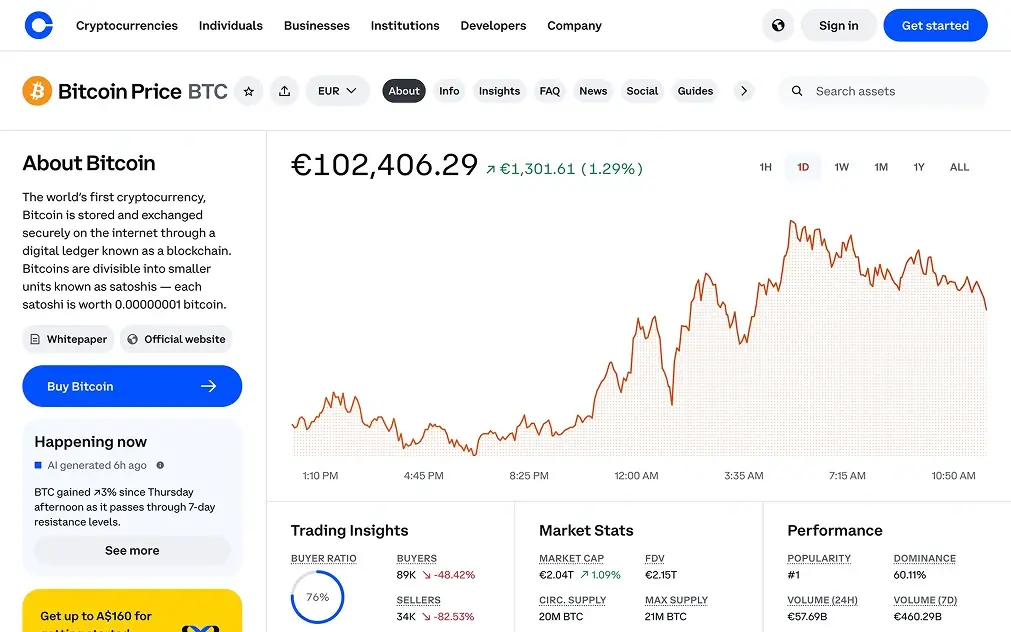Open the language globe icon in the header
Screen dimensions: 1011x632
pos(778,25)
